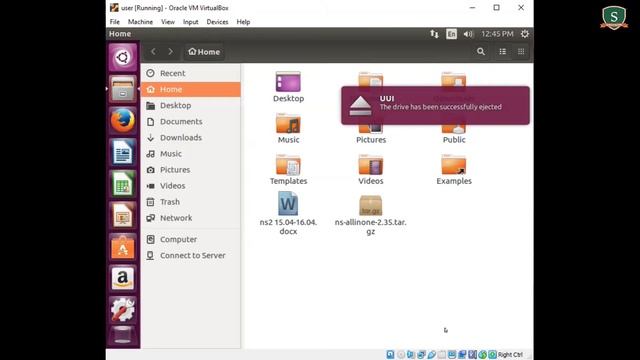Screen dimensions: 640x360
Task: Open the Ubuntu Dash search launcher
Action: (x=123, y=57)
